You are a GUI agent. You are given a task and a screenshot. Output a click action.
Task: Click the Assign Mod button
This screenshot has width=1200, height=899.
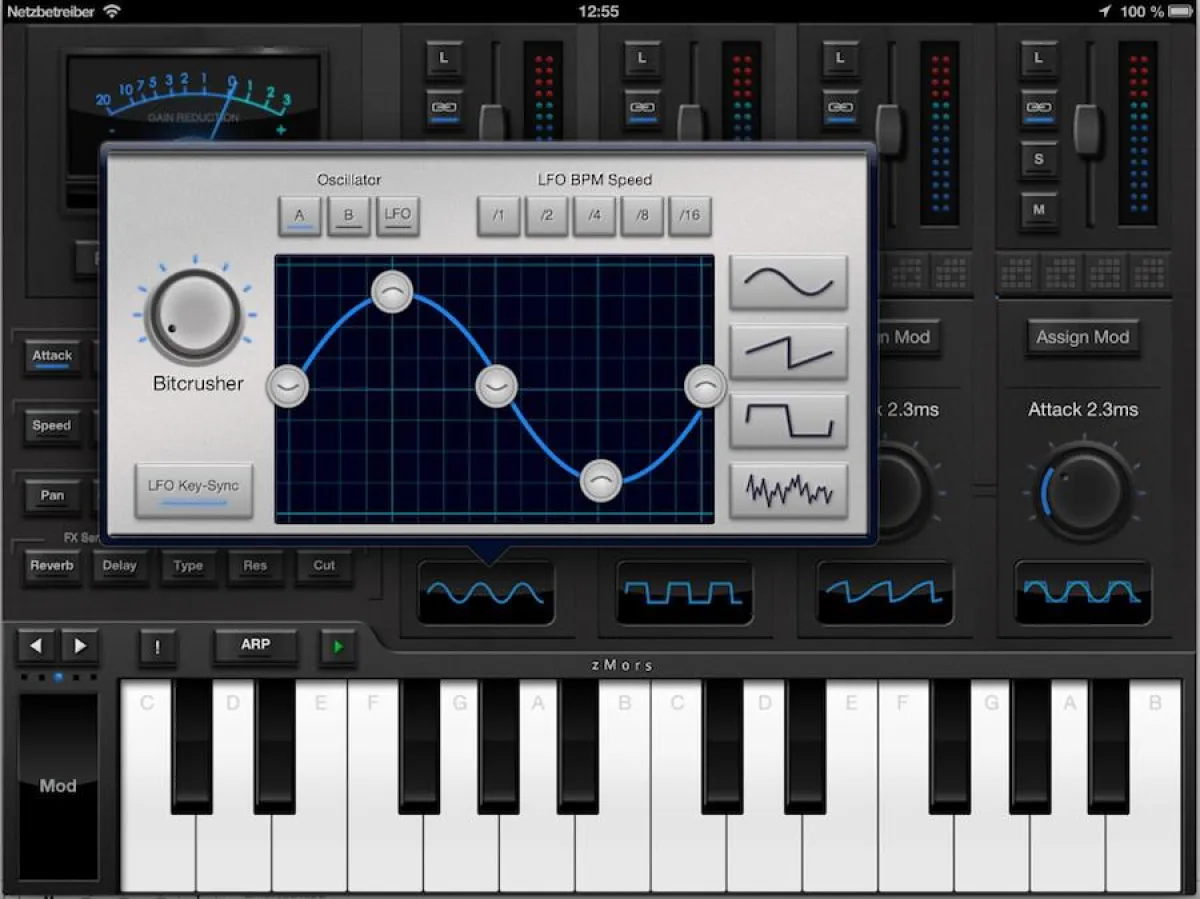coord(1082,338)
